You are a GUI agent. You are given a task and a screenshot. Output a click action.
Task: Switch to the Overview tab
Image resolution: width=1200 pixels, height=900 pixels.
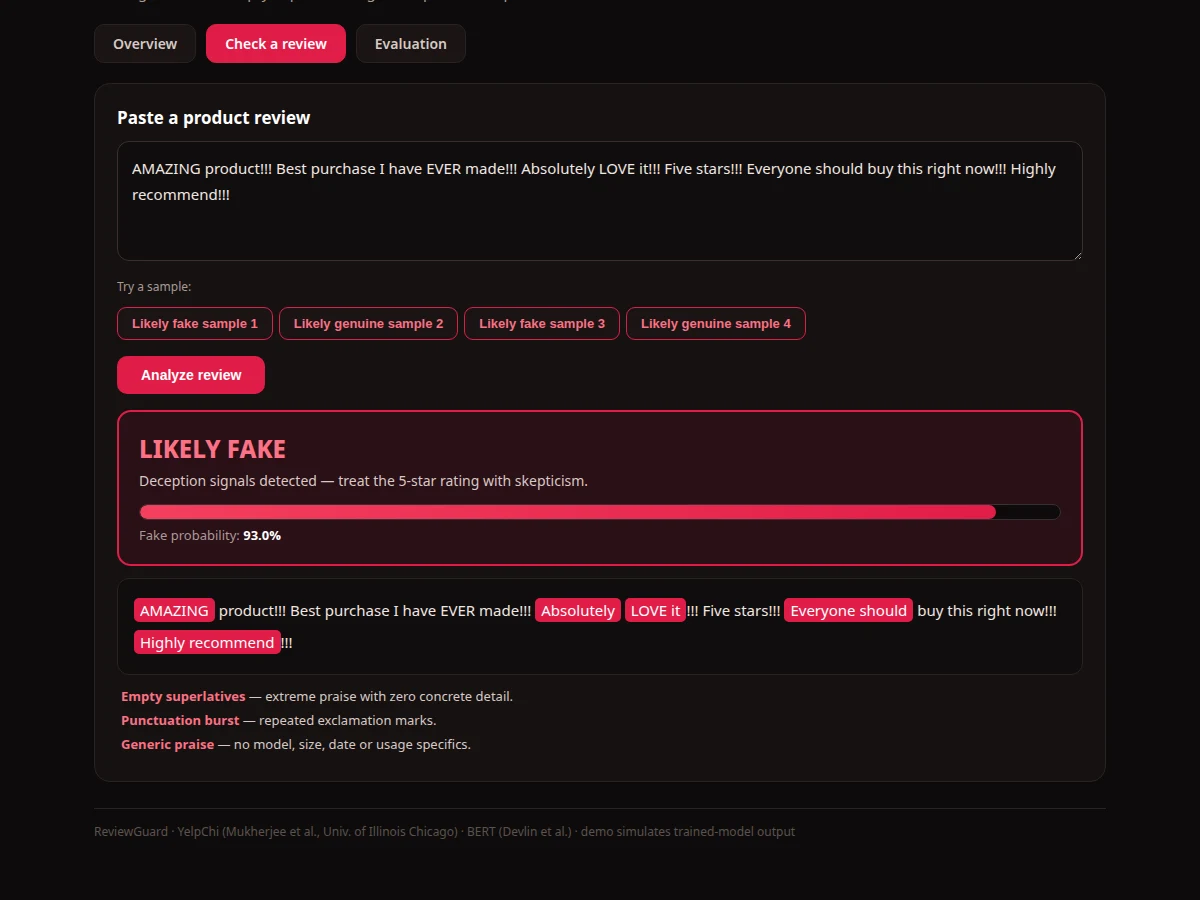[145, 44]
